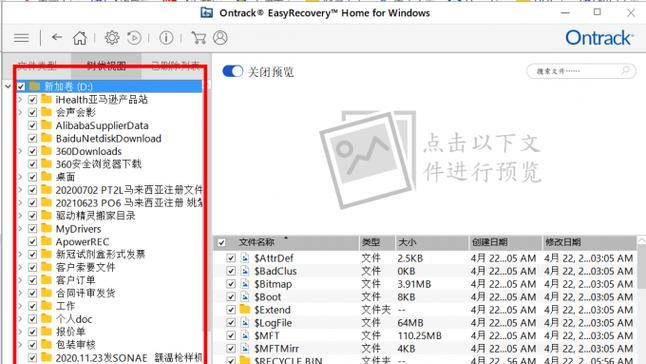Collapse the 新加卷 (D:) tree node
The height and width of the screenshot is (364, 646).
click(x=8, y=86)
